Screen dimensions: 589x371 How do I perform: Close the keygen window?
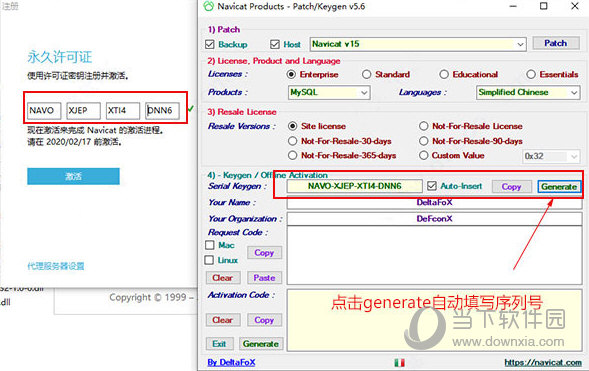pyautogui.click(x=575, y=6)
